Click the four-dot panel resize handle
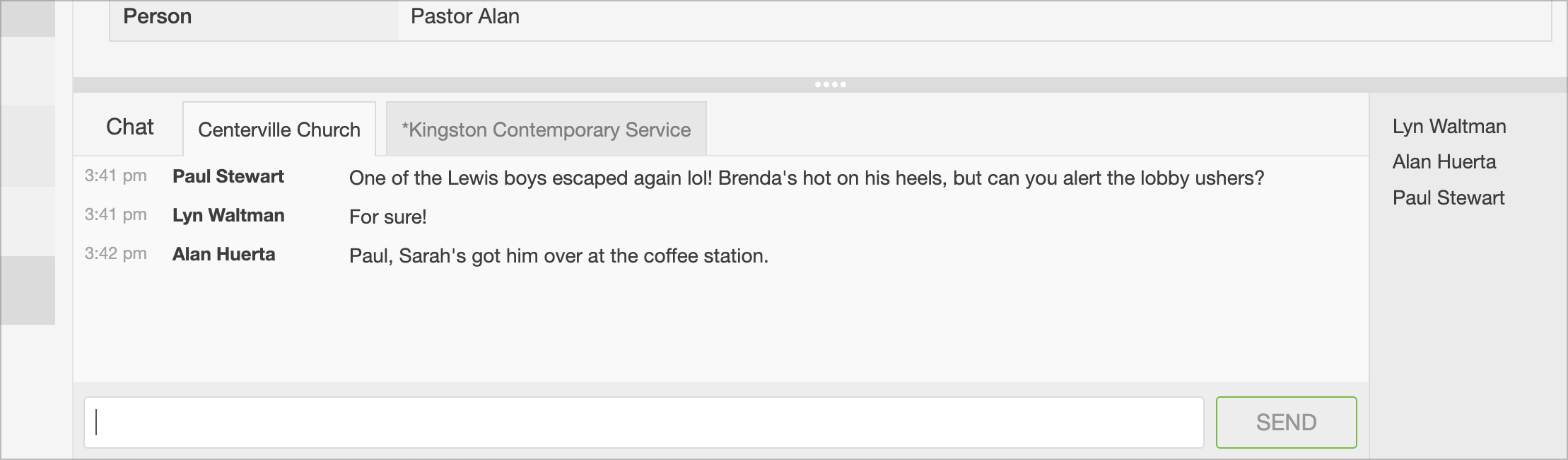This screenshot has width=1568, height=460. tap(830, 85)
